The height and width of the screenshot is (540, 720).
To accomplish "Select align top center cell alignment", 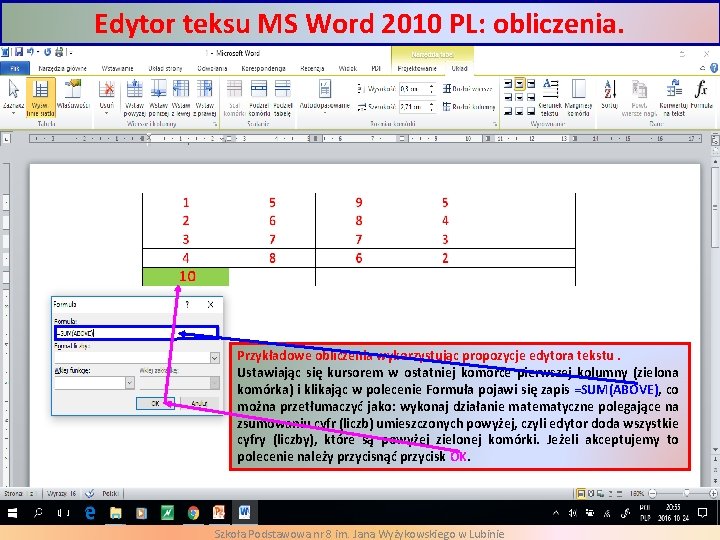I will (x=519, y=84).
